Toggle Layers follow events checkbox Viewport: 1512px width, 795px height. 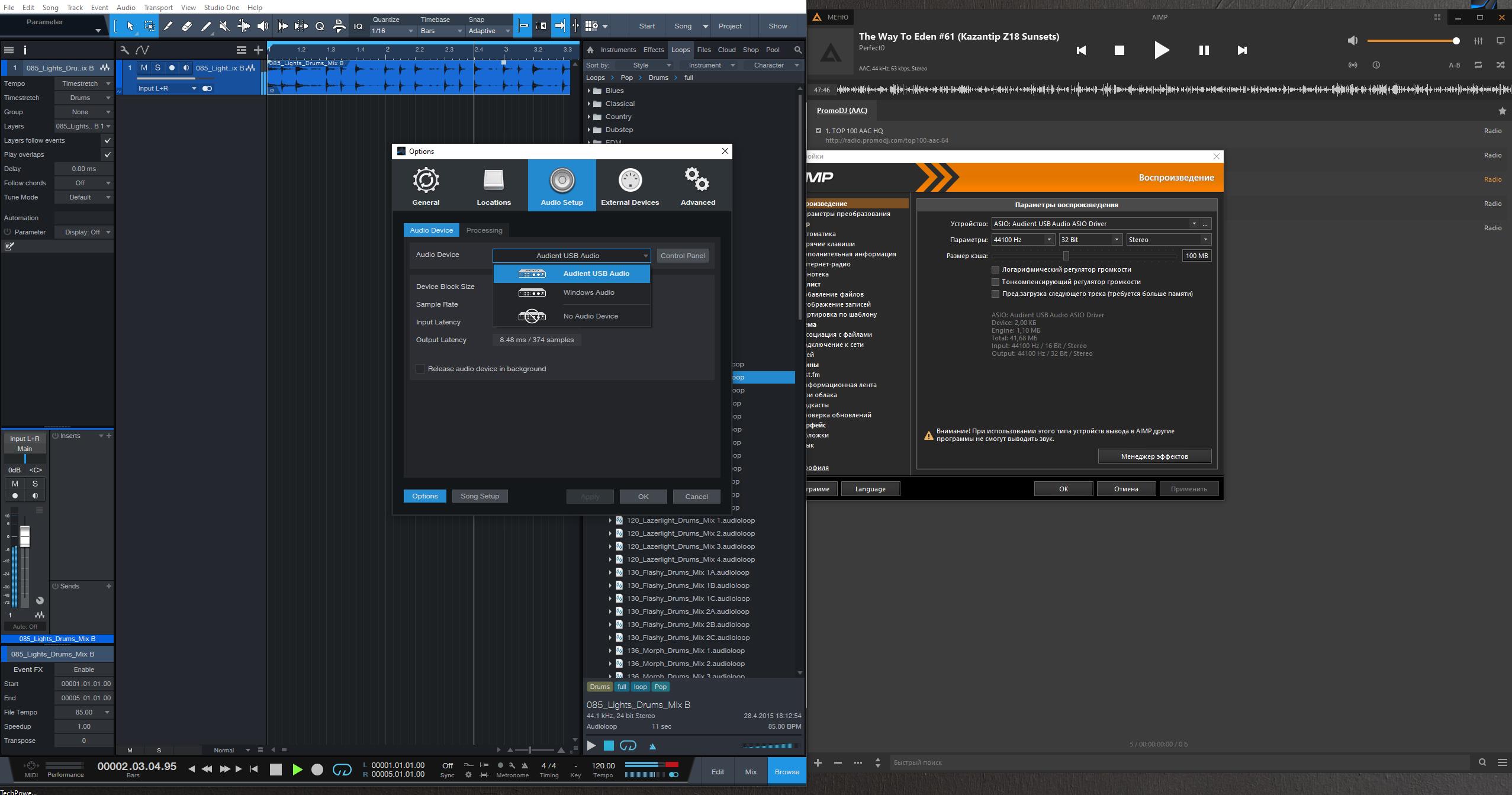coord(107,140)
